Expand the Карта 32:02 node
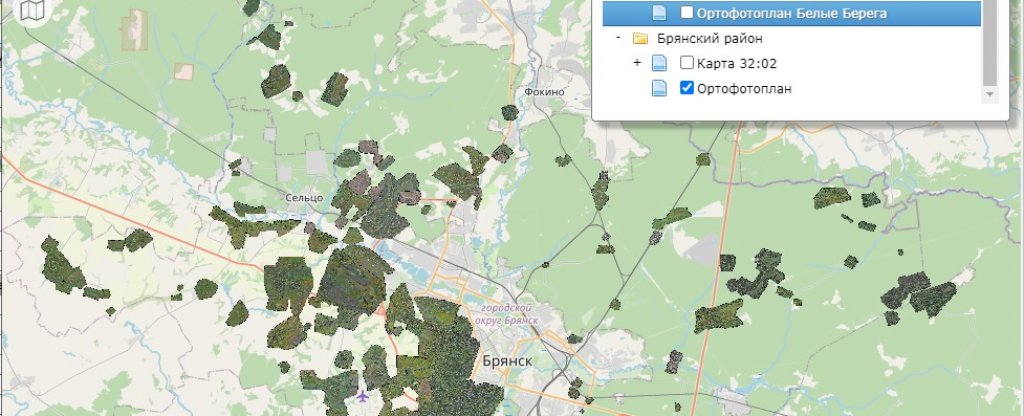 tap(637, 63)
